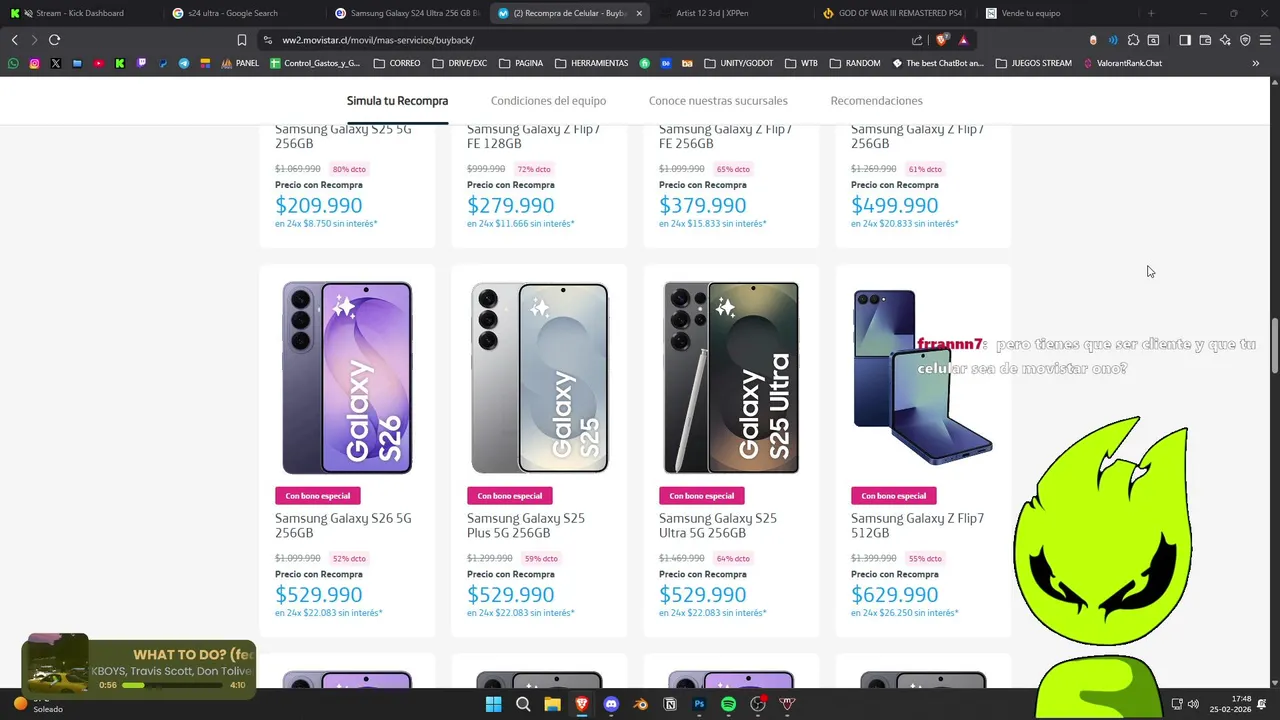Screen dimensions: 1280x720
Task: Show hidden bookmarks with the chevron
Action: (1255, 63)
